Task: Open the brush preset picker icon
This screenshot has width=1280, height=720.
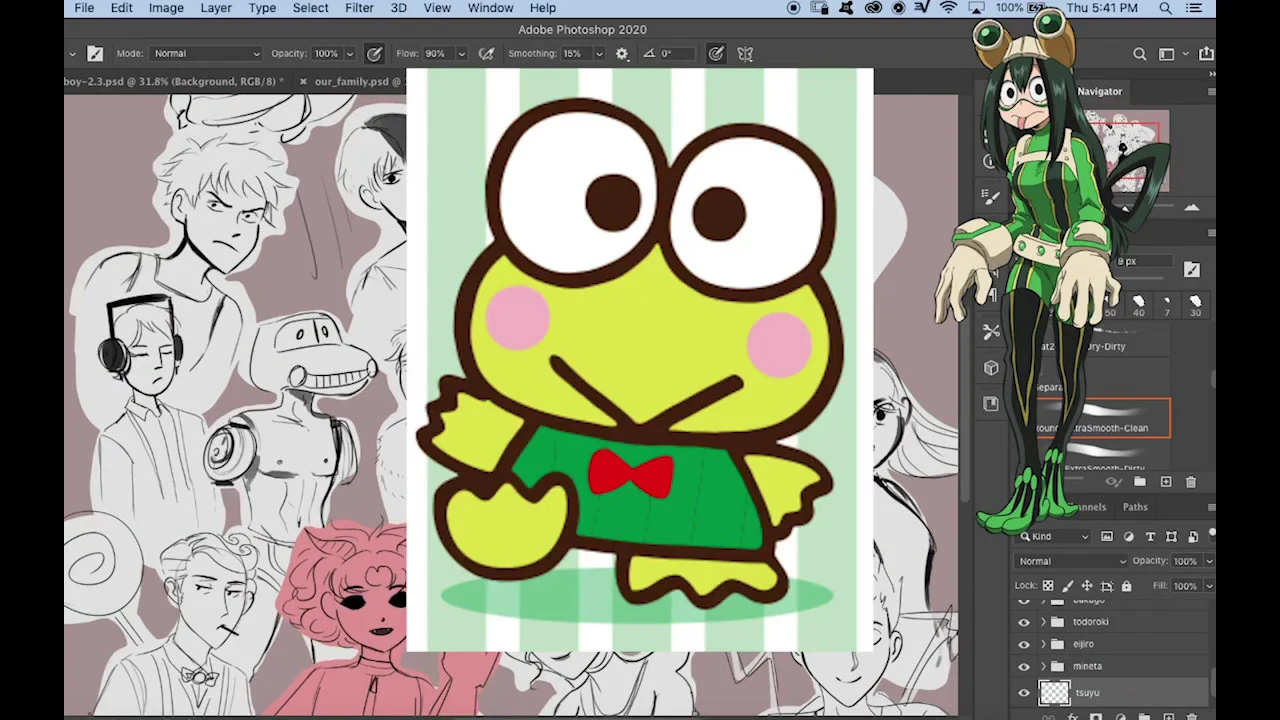Action: pyautogui.click(x=95, y=54)
